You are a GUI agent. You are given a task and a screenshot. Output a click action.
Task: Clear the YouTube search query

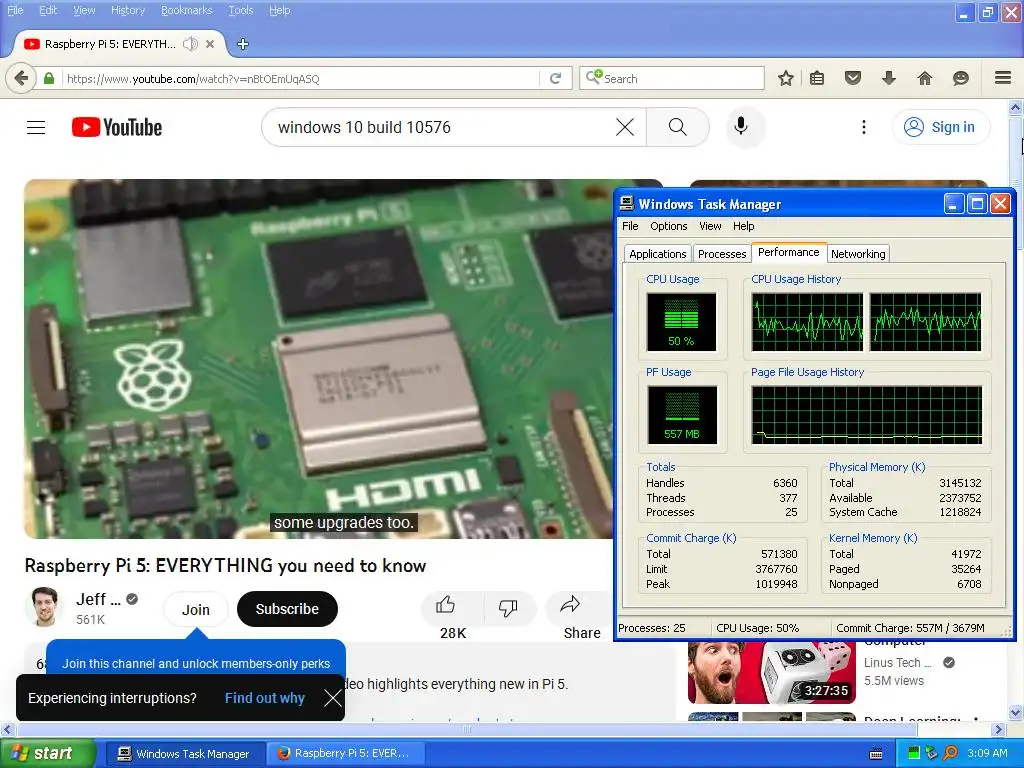coord(625,127)
